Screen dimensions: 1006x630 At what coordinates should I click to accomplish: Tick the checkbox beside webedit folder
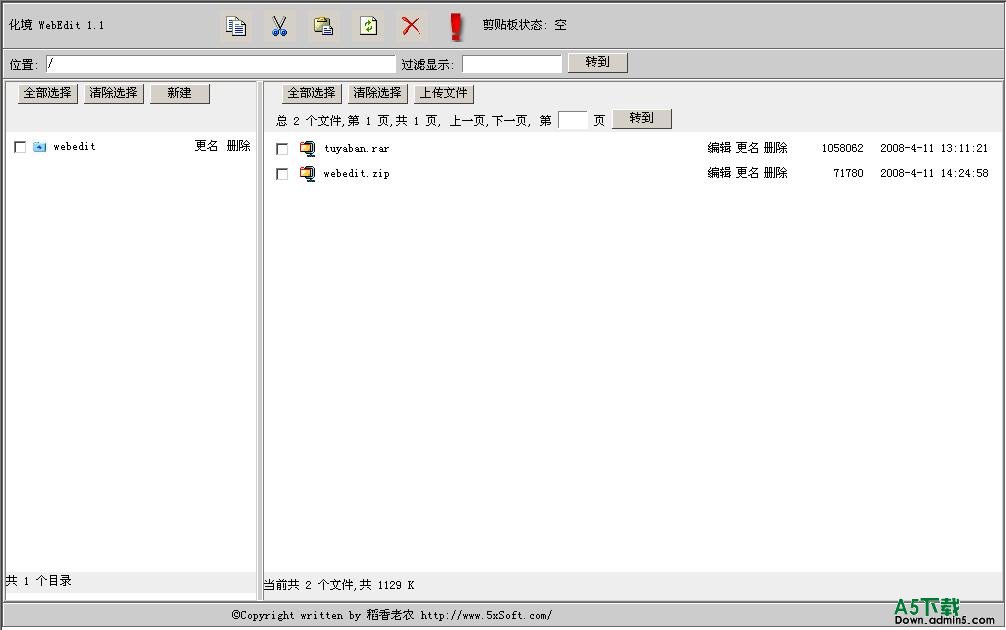(x=20, y=147)
